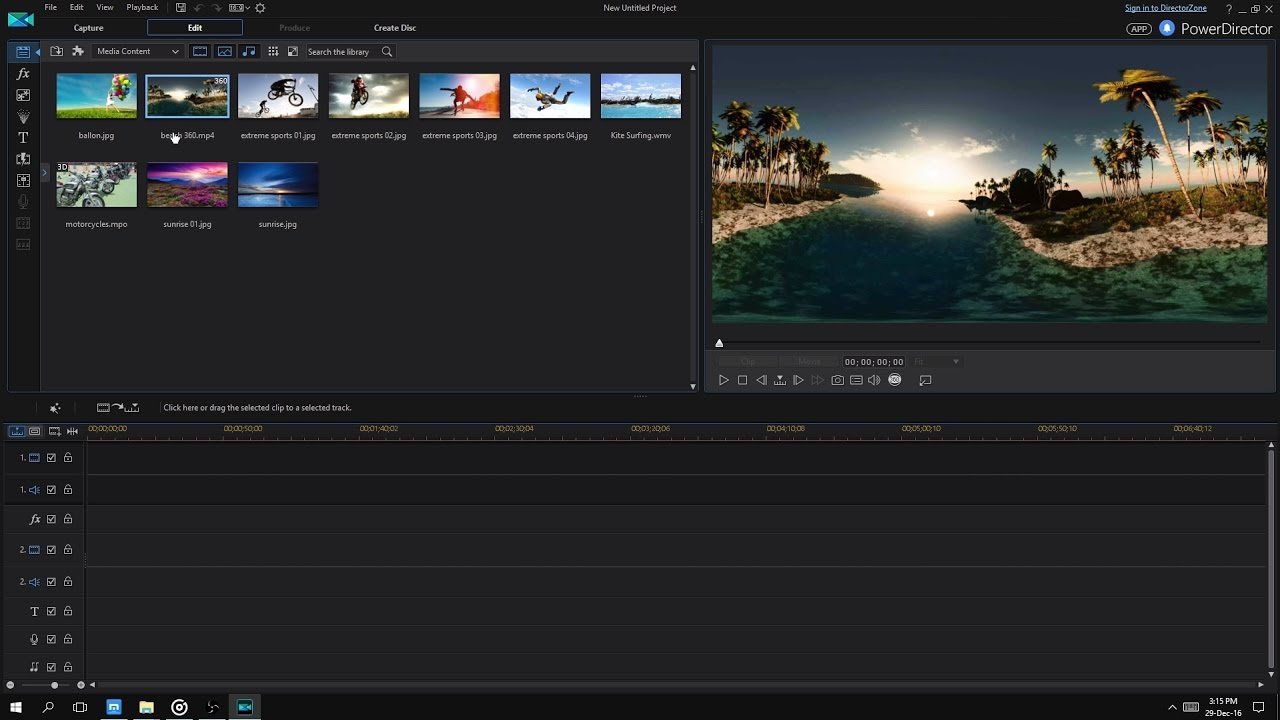The image size is (1280, 720).
Task: Open the Fit preview zoom dropdown
Action: pyautogui.click(x=936, y=362)
